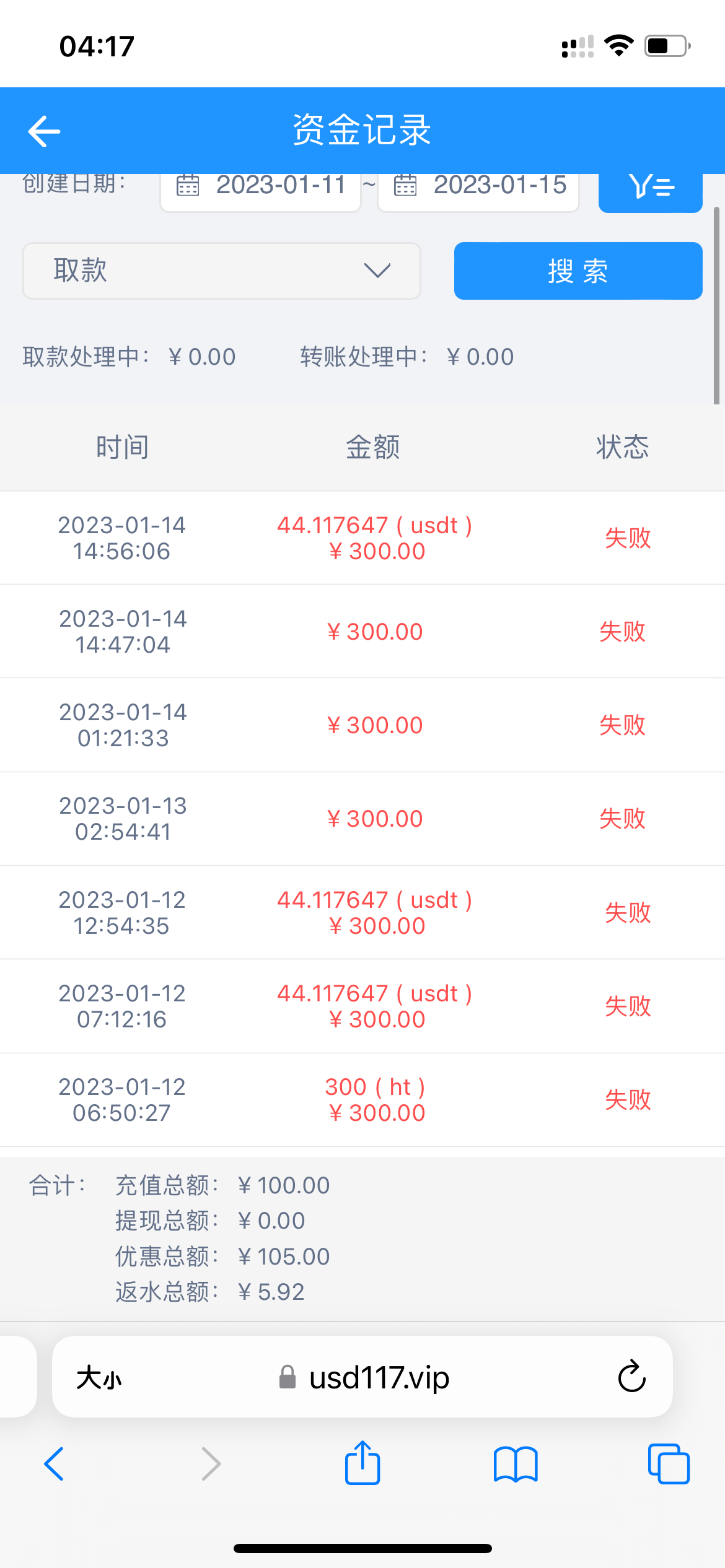Tap the start date calendar icon
Viewport: 725px width, 1568px height.
coord(188,186)
